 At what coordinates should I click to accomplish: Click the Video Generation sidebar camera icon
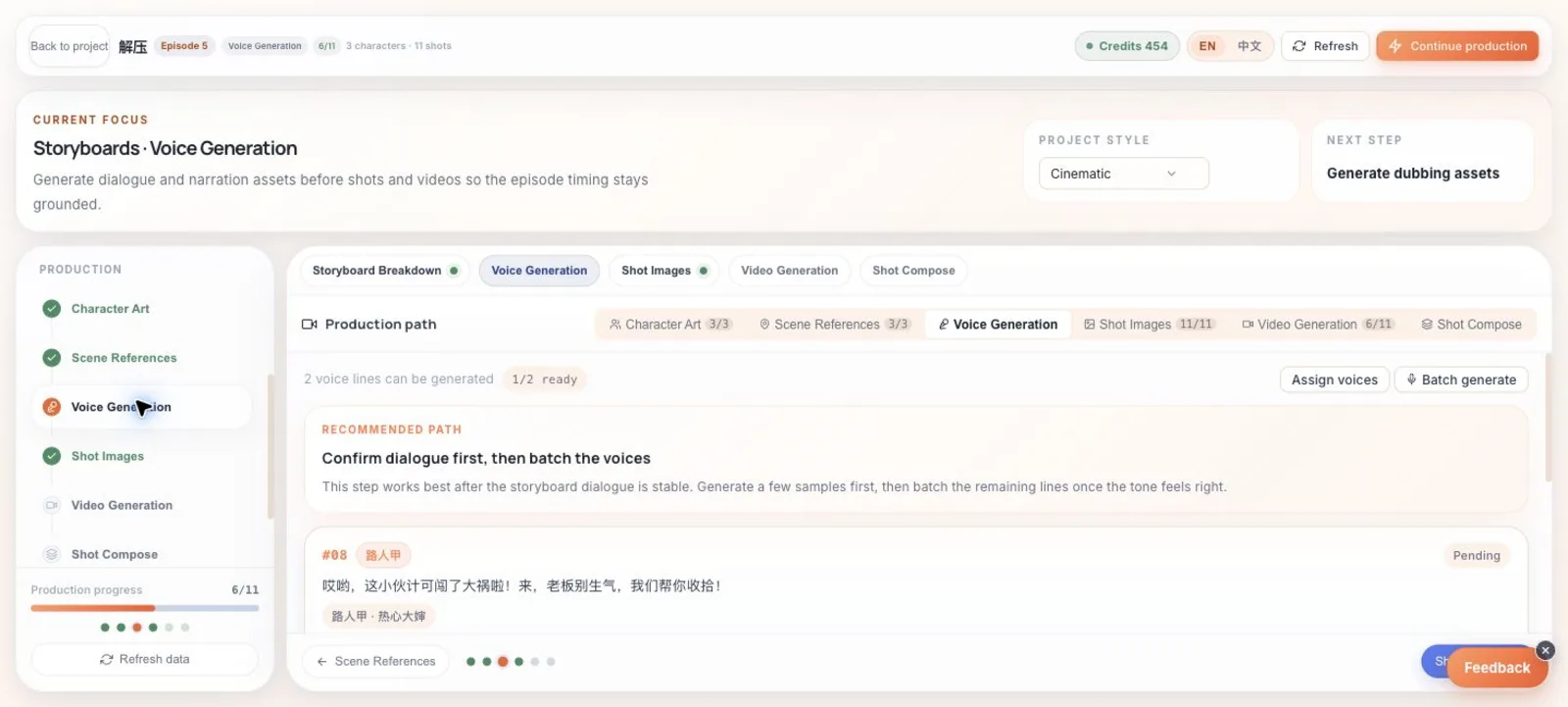pos(52,505)
